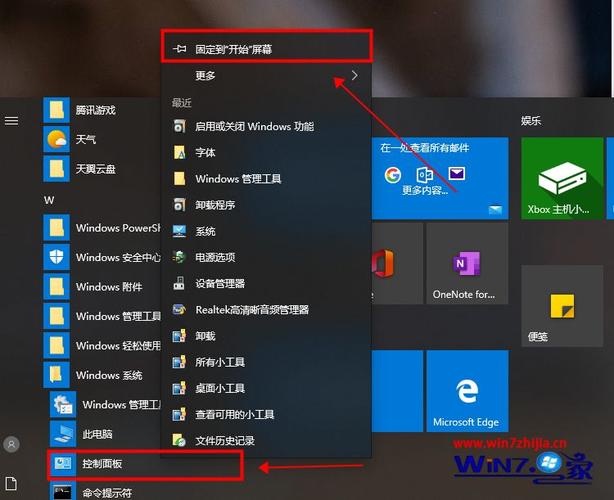Image resolution: width=614 pixels, height=500 pixels.
Task: Click 文件历史记录 icon
Action: (x=179, y=440)
